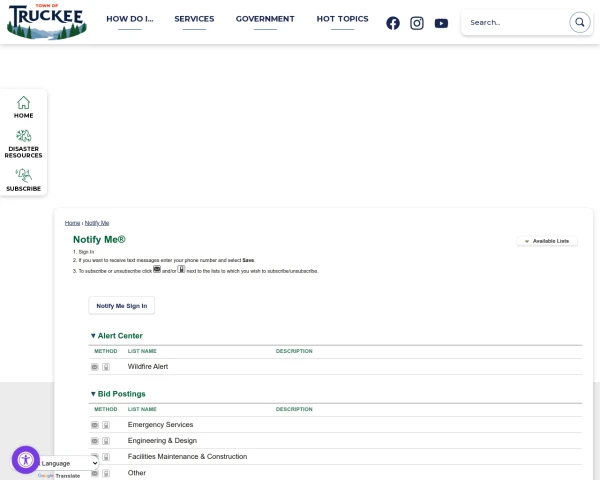Open the YouTube channel icon
The height and width of the screenshot is (480, 600).
click(441, 23)
